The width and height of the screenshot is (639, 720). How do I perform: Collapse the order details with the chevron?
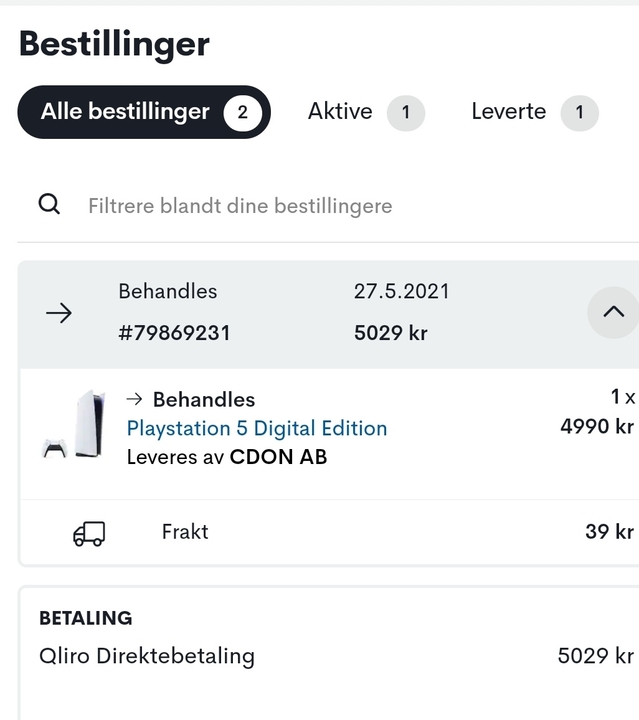(613, 312)
